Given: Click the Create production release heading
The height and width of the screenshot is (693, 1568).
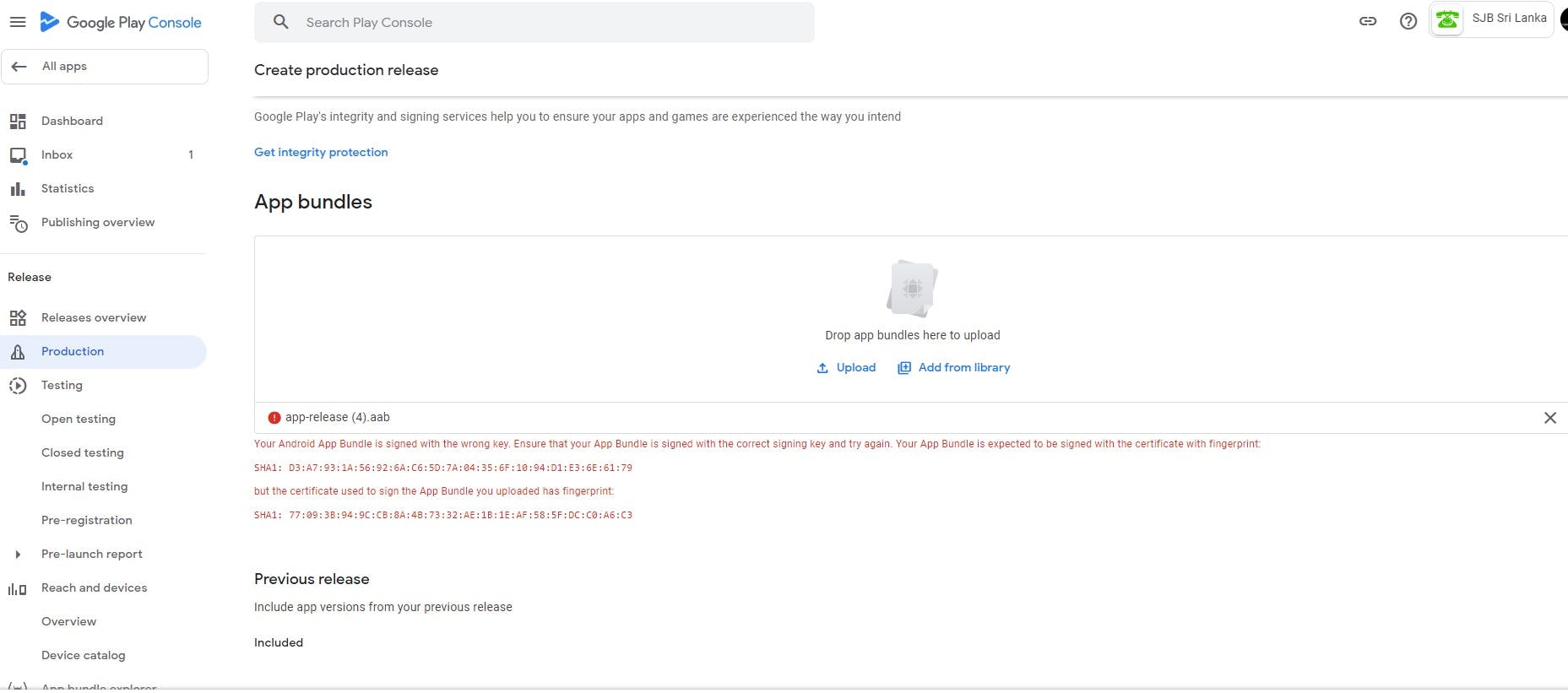Looking at the screenshot, I should [x=346, y=70].
